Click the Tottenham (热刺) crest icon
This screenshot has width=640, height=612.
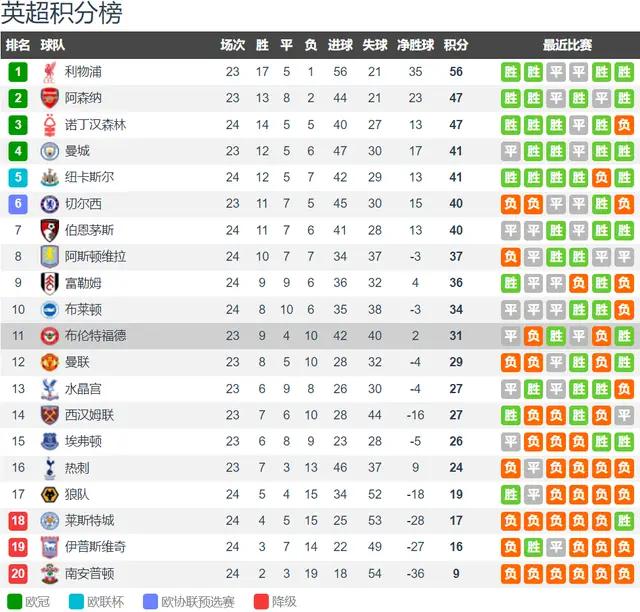click(x=48, y=467)
